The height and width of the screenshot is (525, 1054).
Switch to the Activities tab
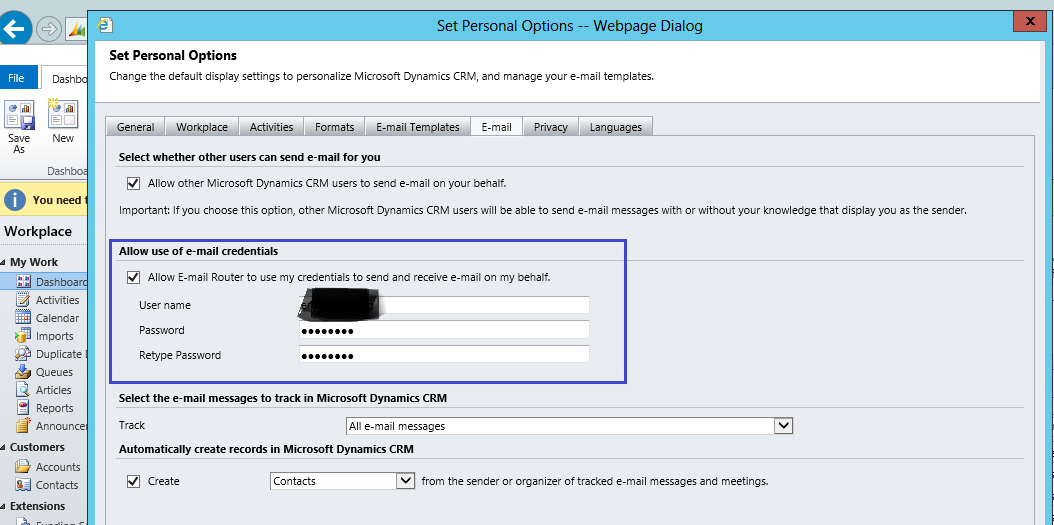coord(272,127)
